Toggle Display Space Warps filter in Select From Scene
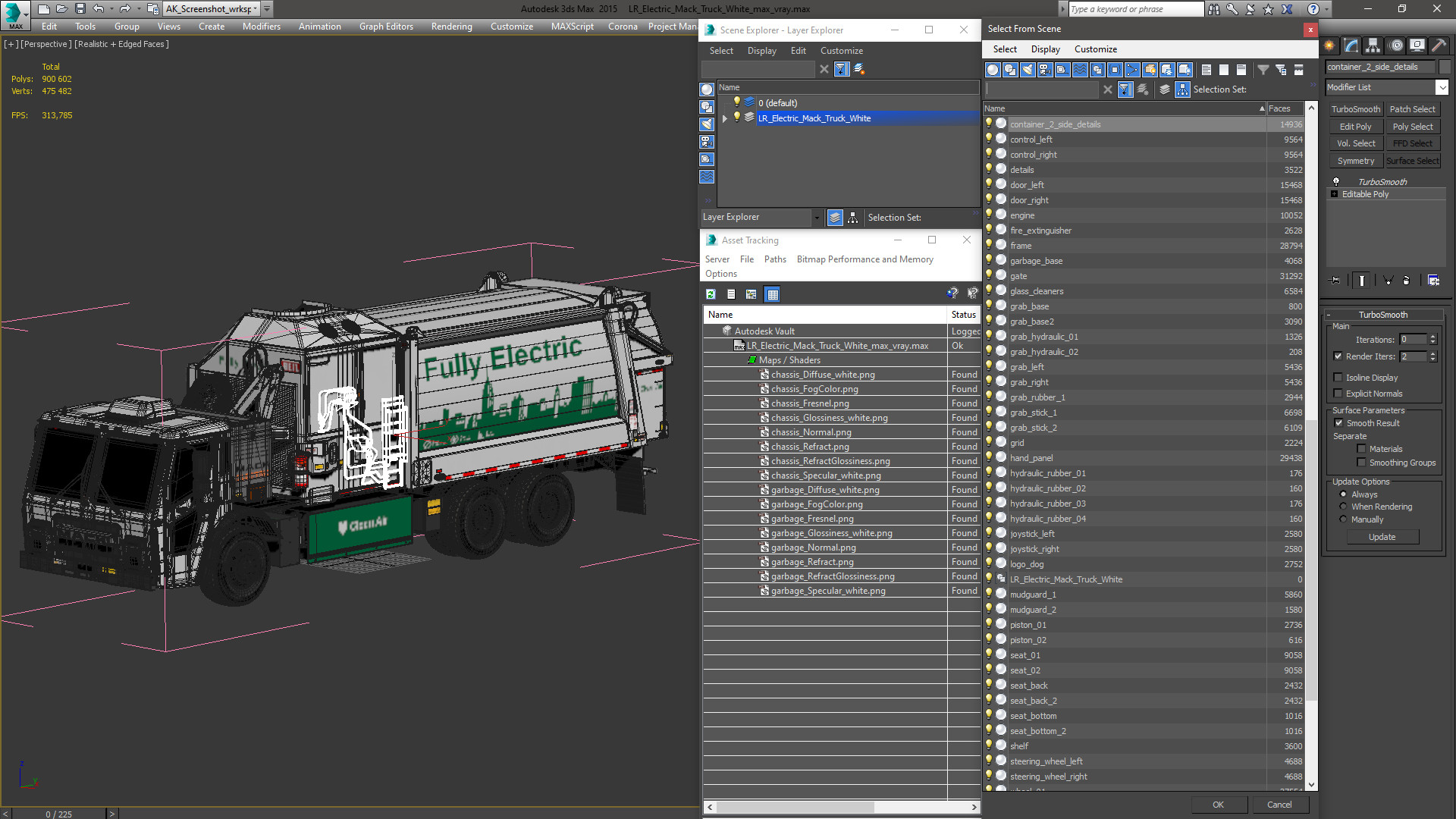The width and height of the screenshot is (1456, 819). pos(1080,70)
